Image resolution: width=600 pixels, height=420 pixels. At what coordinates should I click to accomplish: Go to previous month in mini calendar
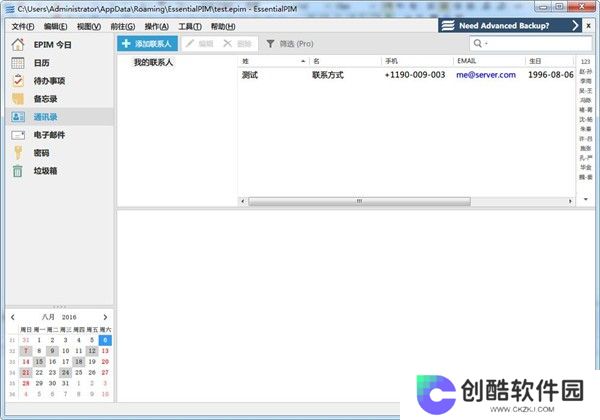point(13,317)
